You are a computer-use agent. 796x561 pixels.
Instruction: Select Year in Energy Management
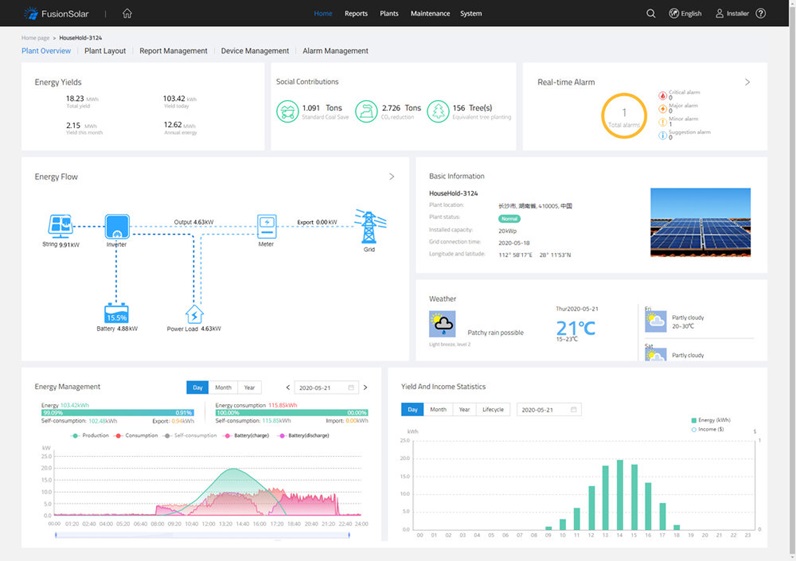[x=249, y=387]
